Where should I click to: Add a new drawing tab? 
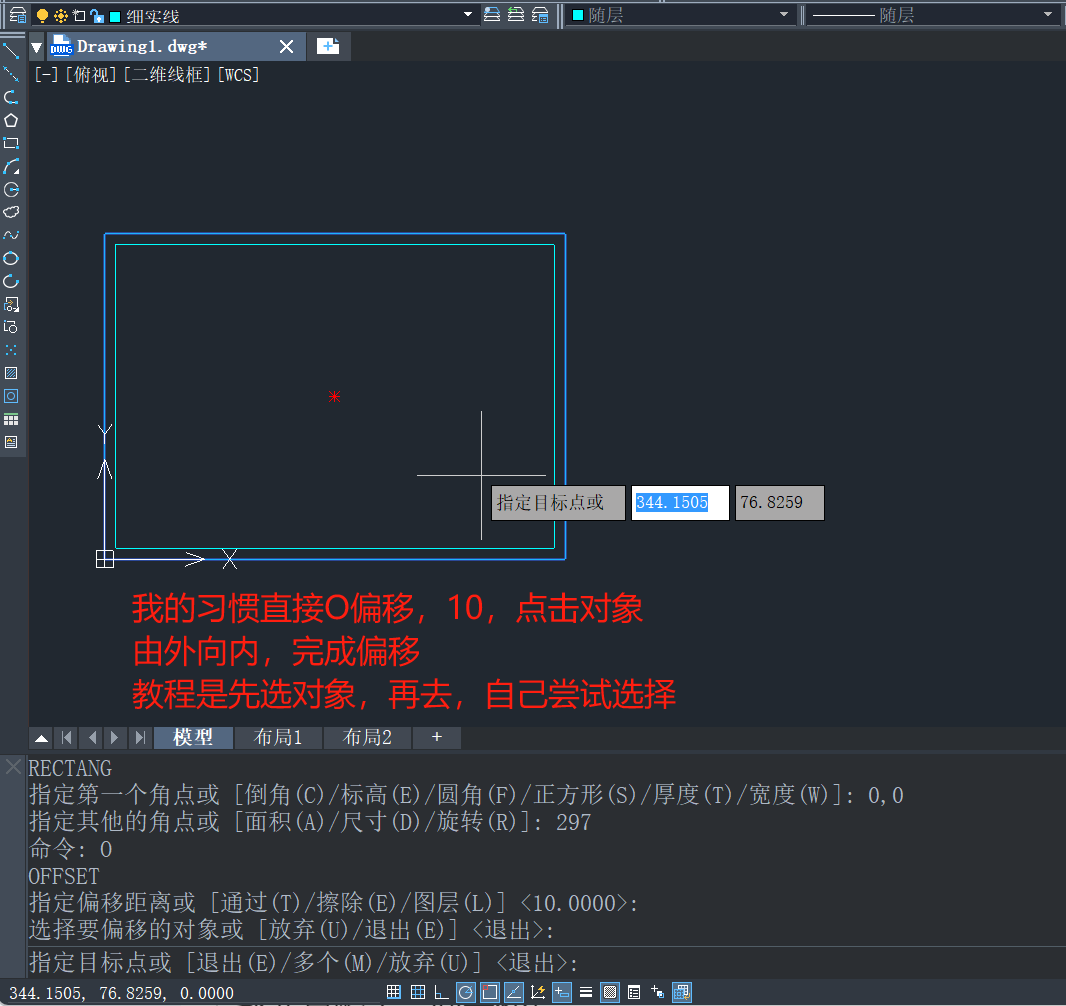coord(328,46)
